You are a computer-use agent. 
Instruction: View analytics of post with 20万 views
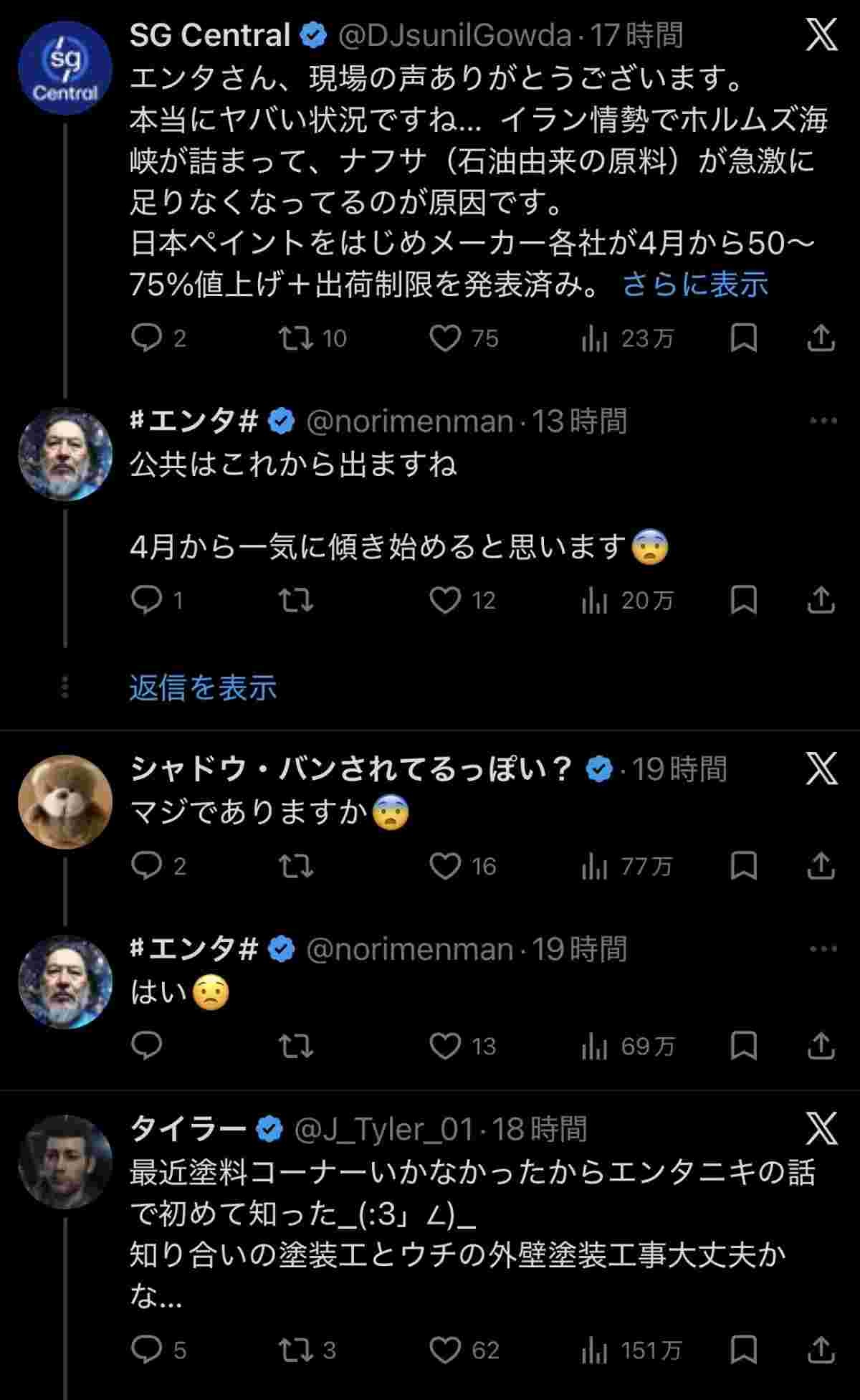click(594, 601)
